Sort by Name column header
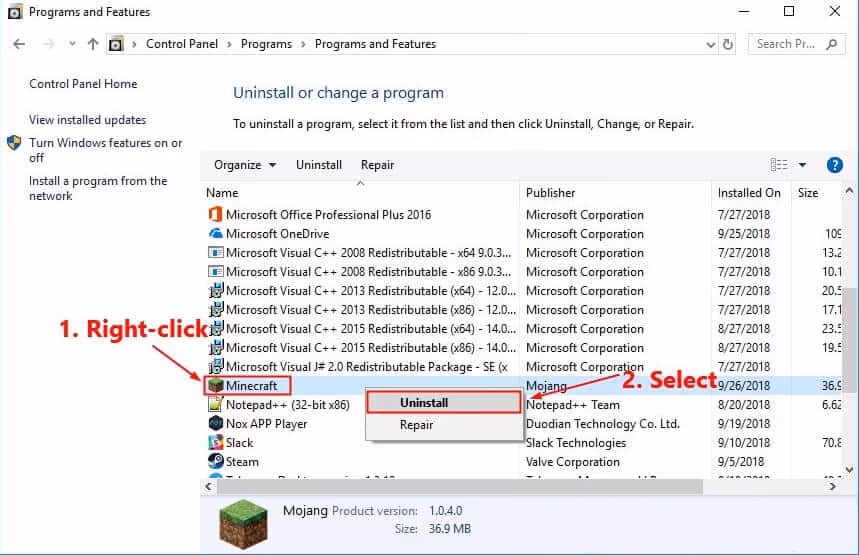Viewport: 859px width, 555px height. [x=222, y=193]
